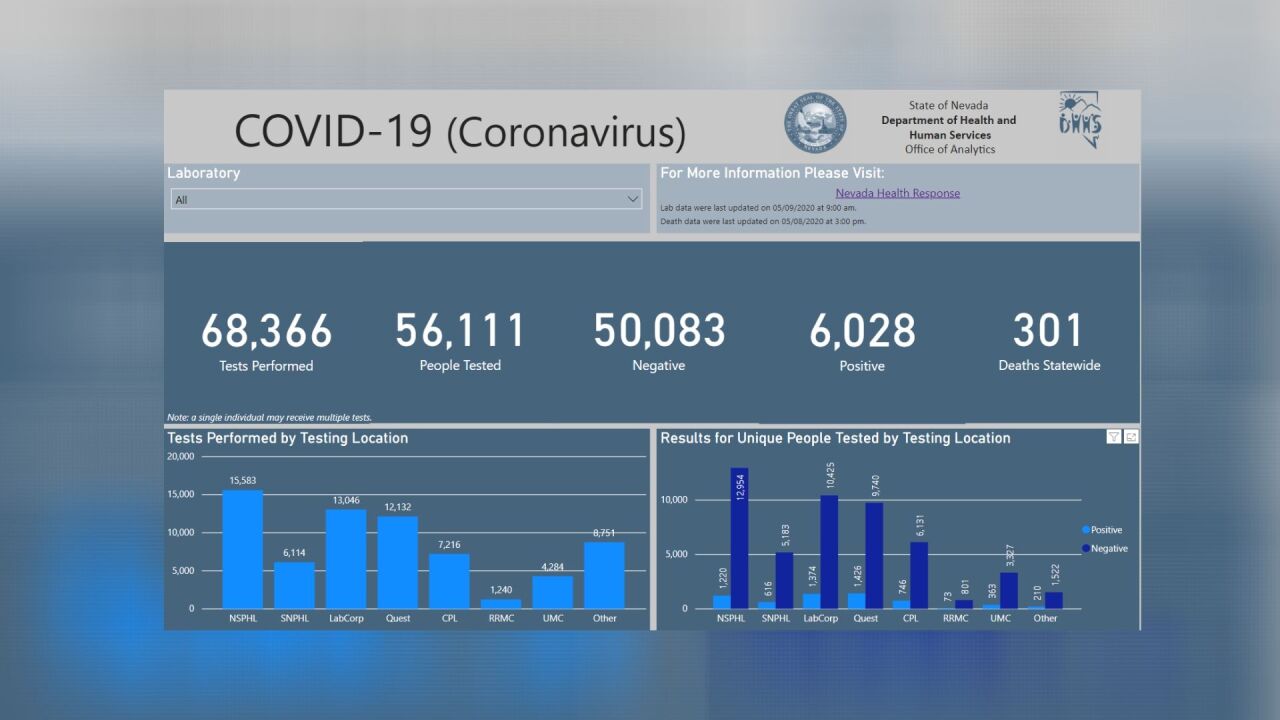Screen dimensions: 1280x720
Task: Click the lab data last updated text
Action: [x=759, y=208]
